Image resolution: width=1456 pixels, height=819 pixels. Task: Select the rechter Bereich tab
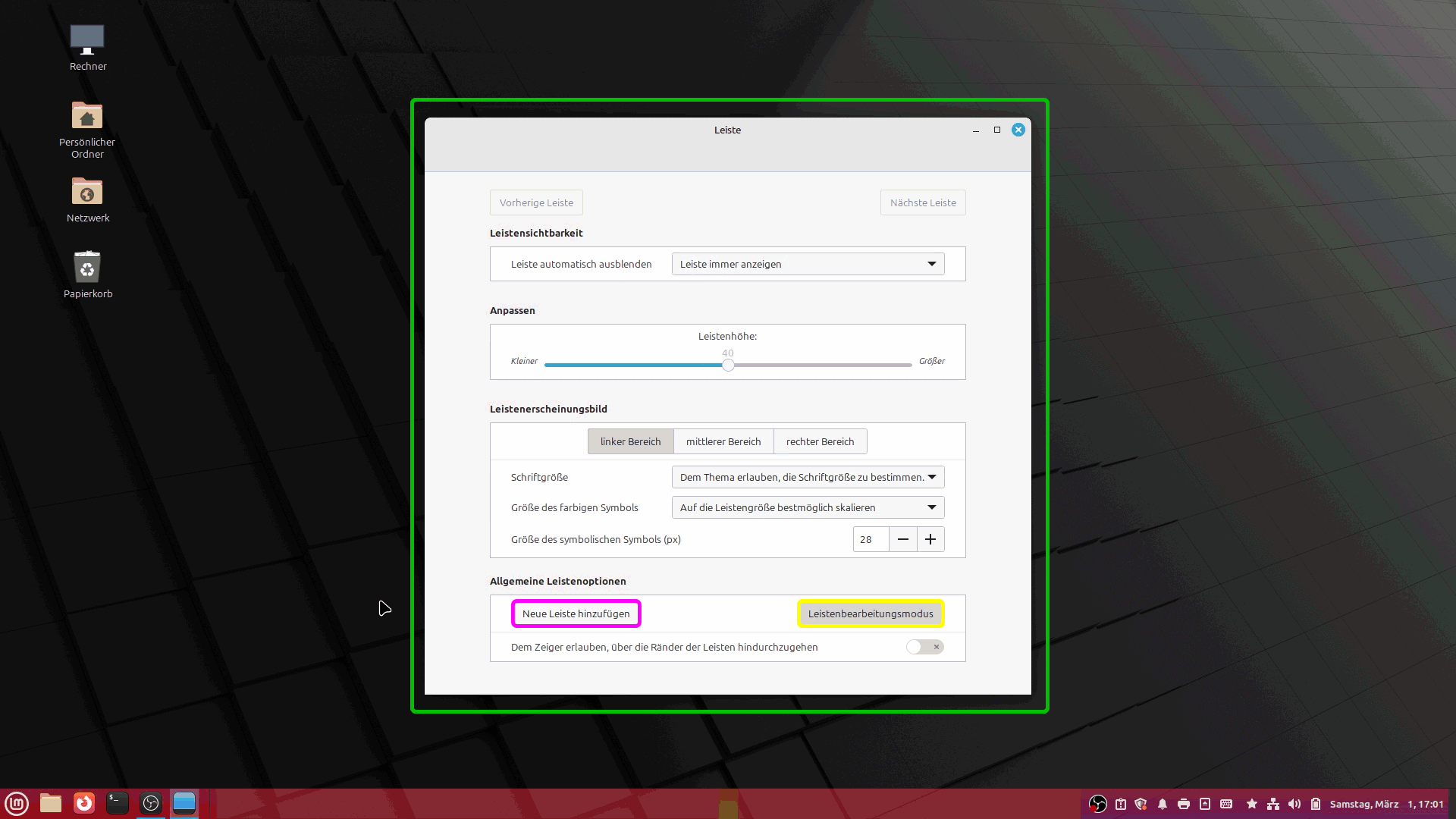(x=820, y=441)
